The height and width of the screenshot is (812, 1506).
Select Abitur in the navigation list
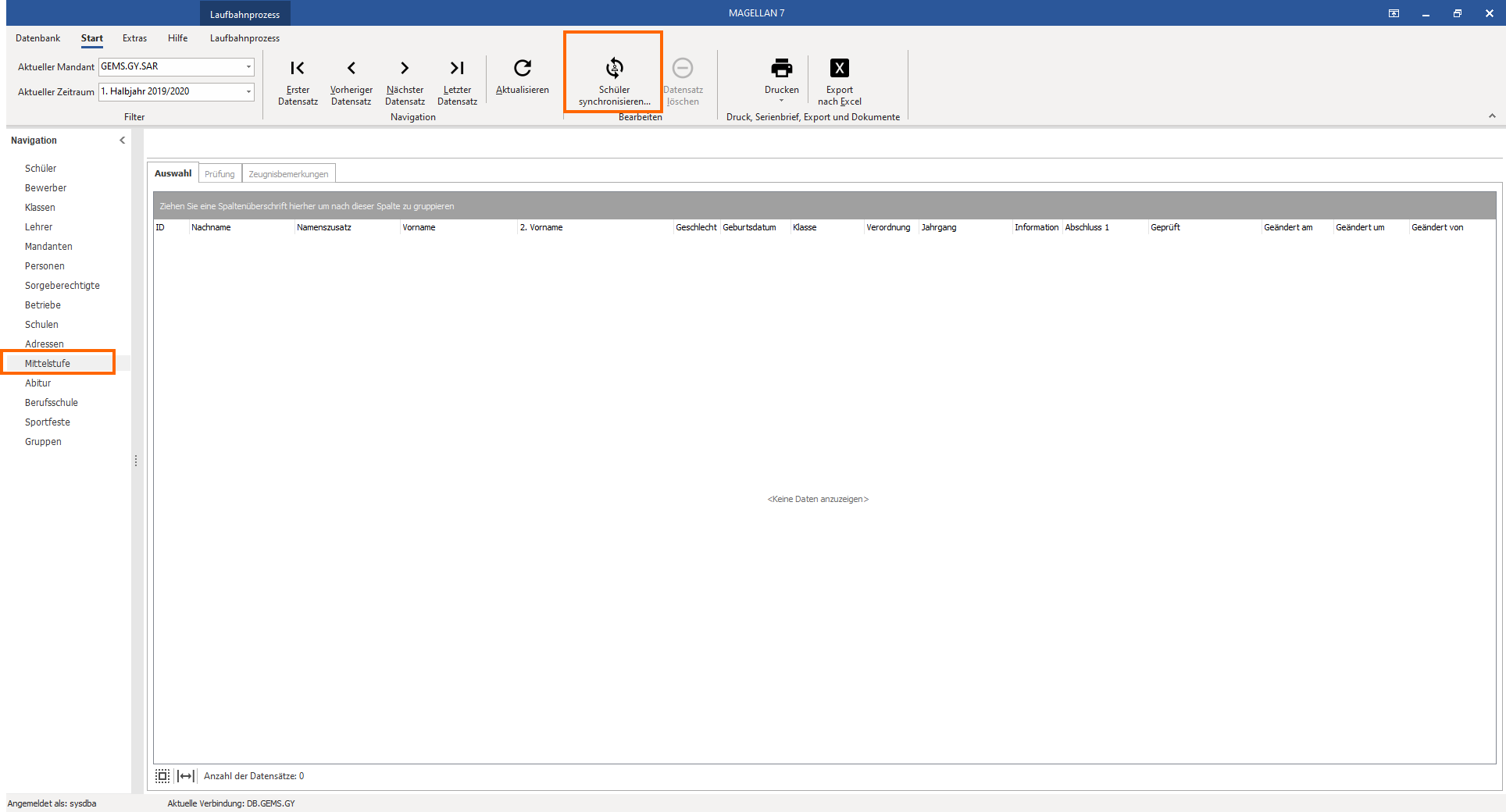37,383
